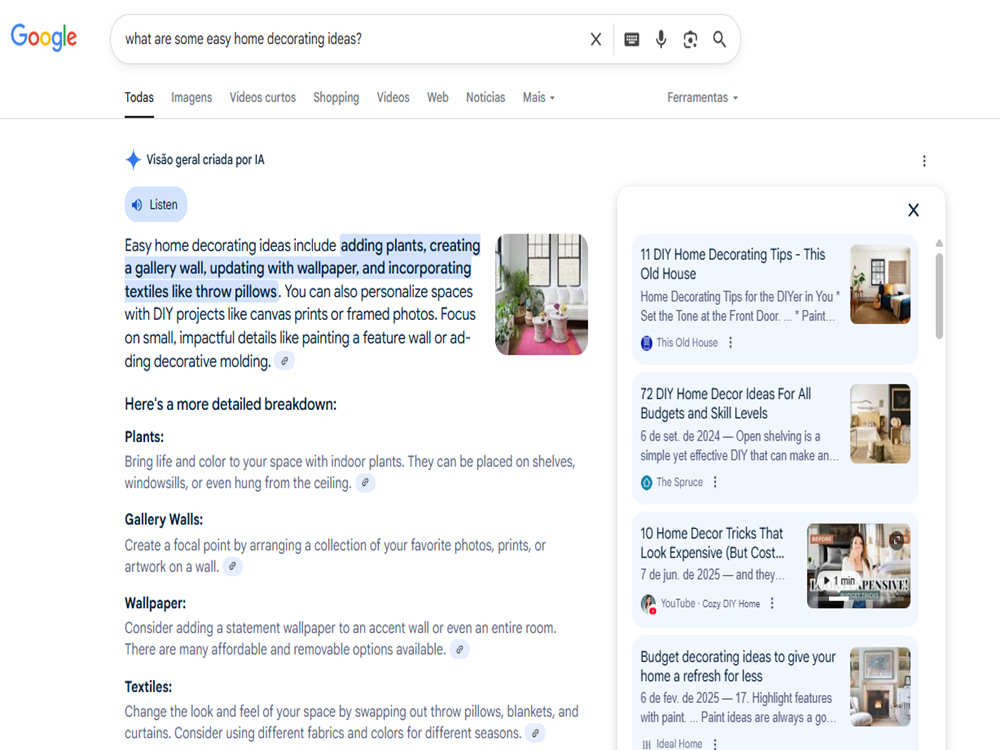The height and width of the screenshot is (750, 1000).
Task: Click The Spruce site favicon
Action: [x=646, y=482]
